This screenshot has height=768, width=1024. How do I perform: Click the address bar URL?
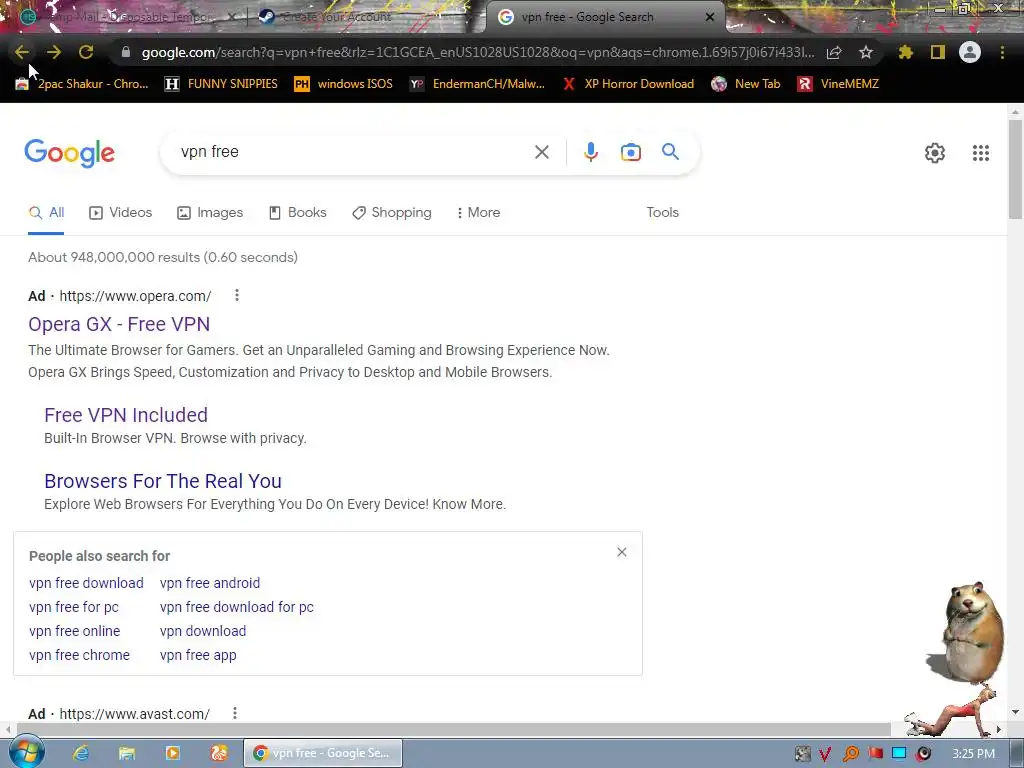click(x=477, y=53)
